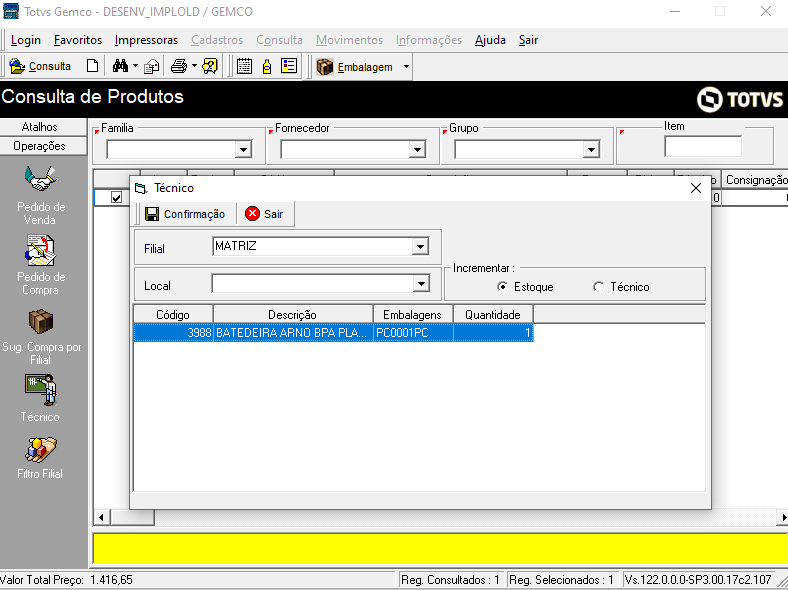Minimize the Totvs Gemco window
The image size is (788, 590).
[675, 11]
